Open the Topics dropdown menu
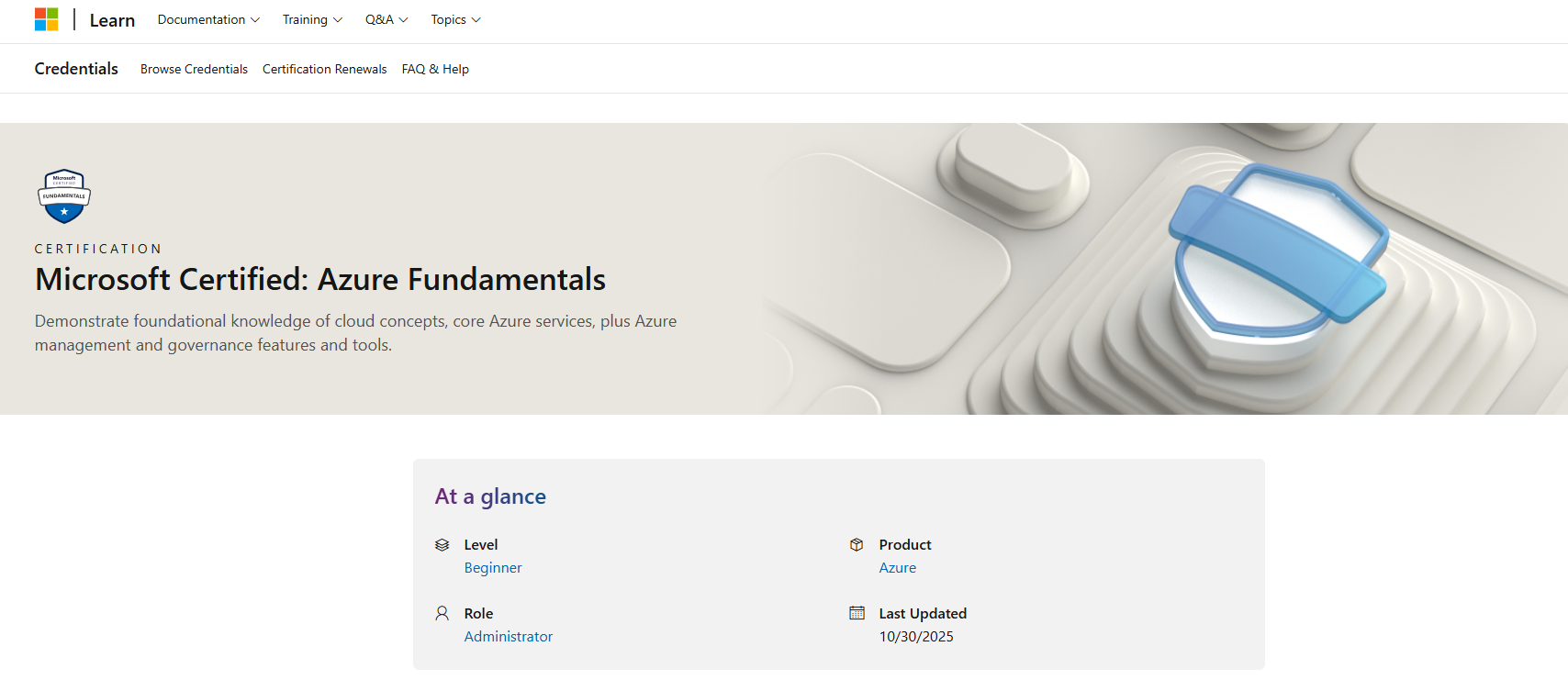 [455, 19]
